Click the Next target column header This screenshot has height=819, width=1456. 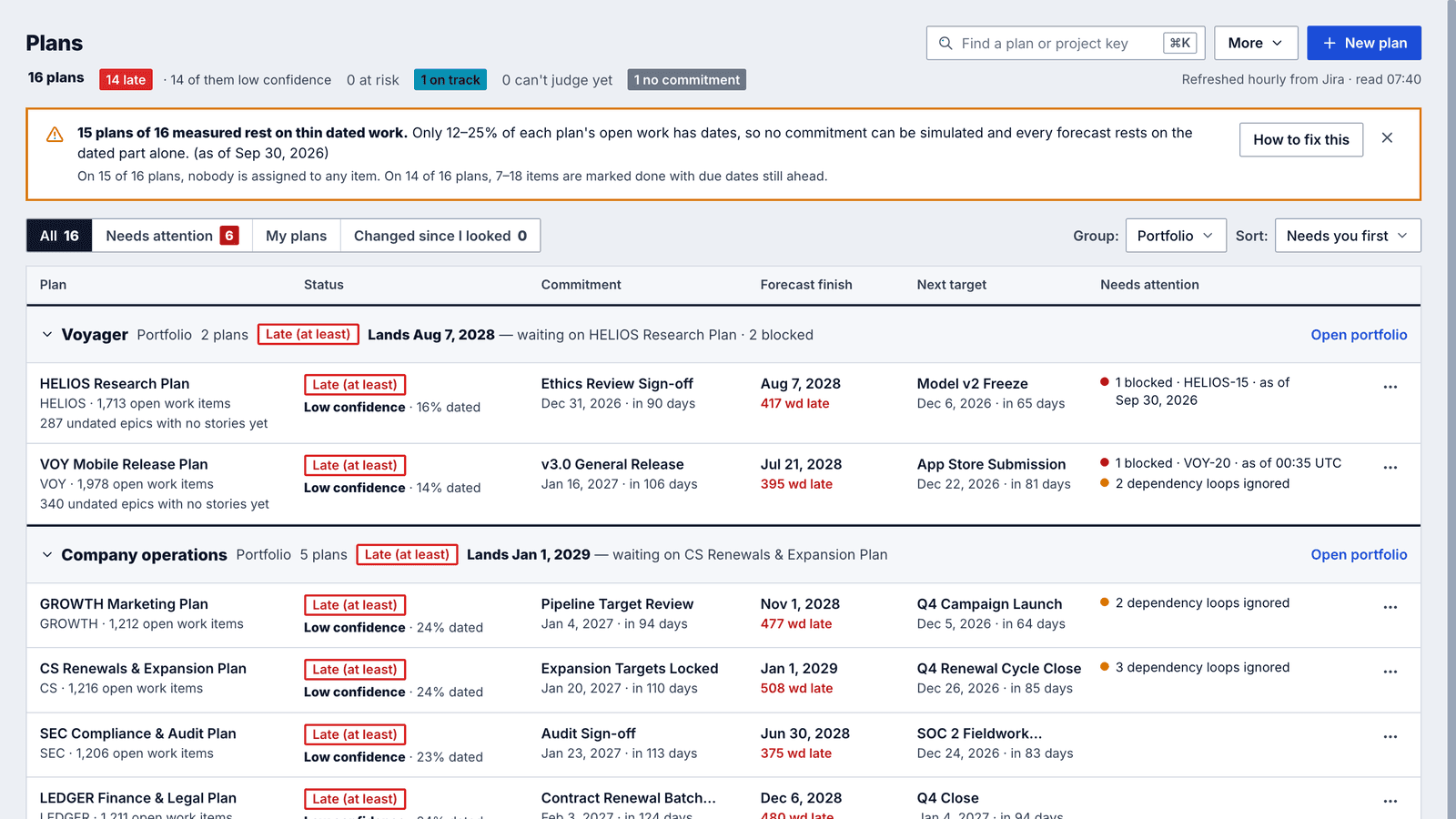coord(952,285)
